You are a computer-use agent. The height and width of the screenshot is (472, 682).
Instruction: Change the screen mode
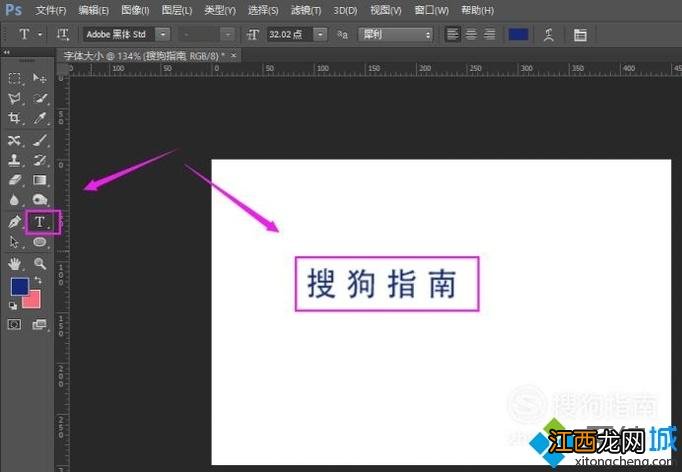click(40, 324)
